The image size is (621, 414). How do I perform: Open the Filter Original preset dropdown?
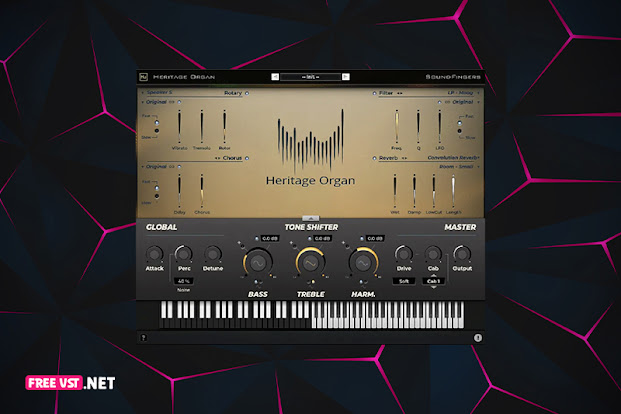click(x=465, y=102)
